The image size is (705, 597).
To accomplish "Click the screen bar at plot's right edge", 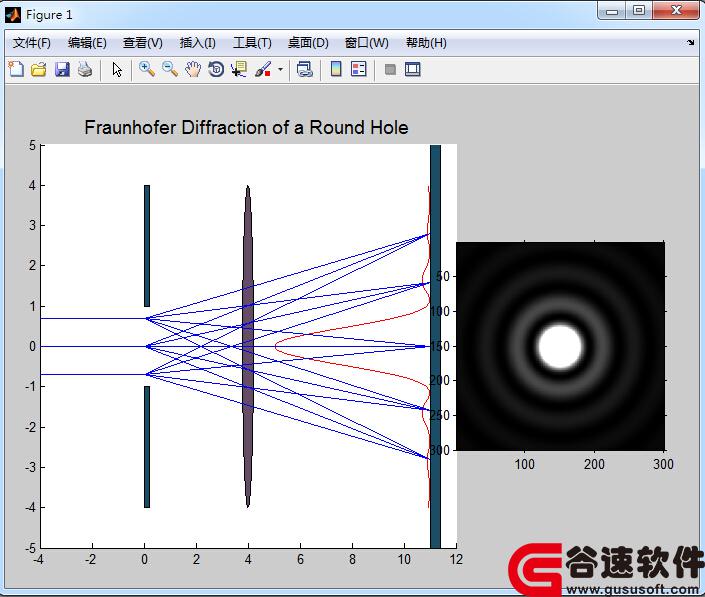I will point(435,346).
